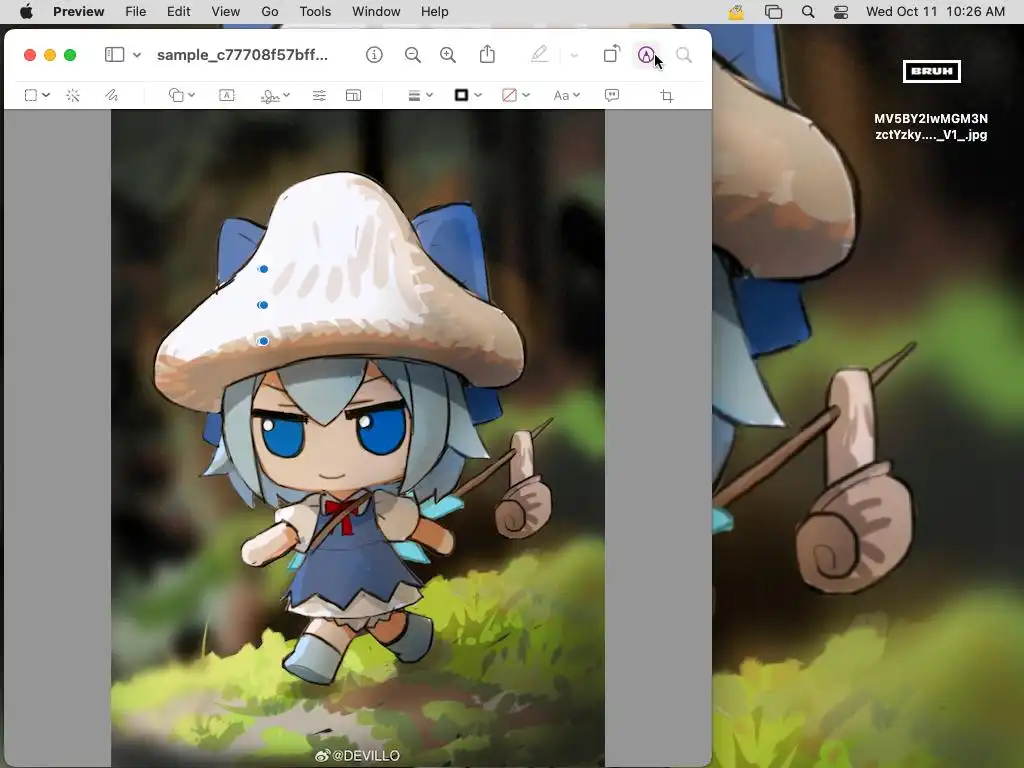
Task: Rotate the image left
Action: pyautogui.click(x=611, y=54)
